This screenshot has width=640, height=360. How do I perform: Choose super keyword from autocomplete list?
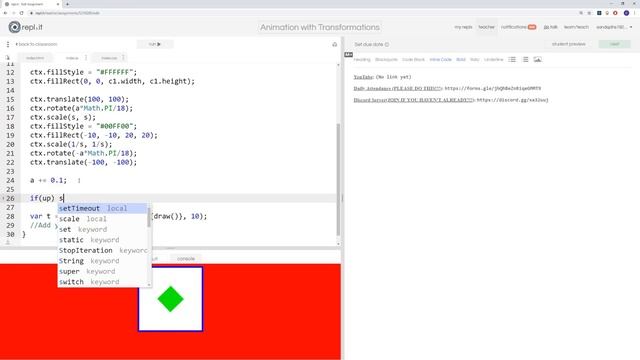coord(102,271)
